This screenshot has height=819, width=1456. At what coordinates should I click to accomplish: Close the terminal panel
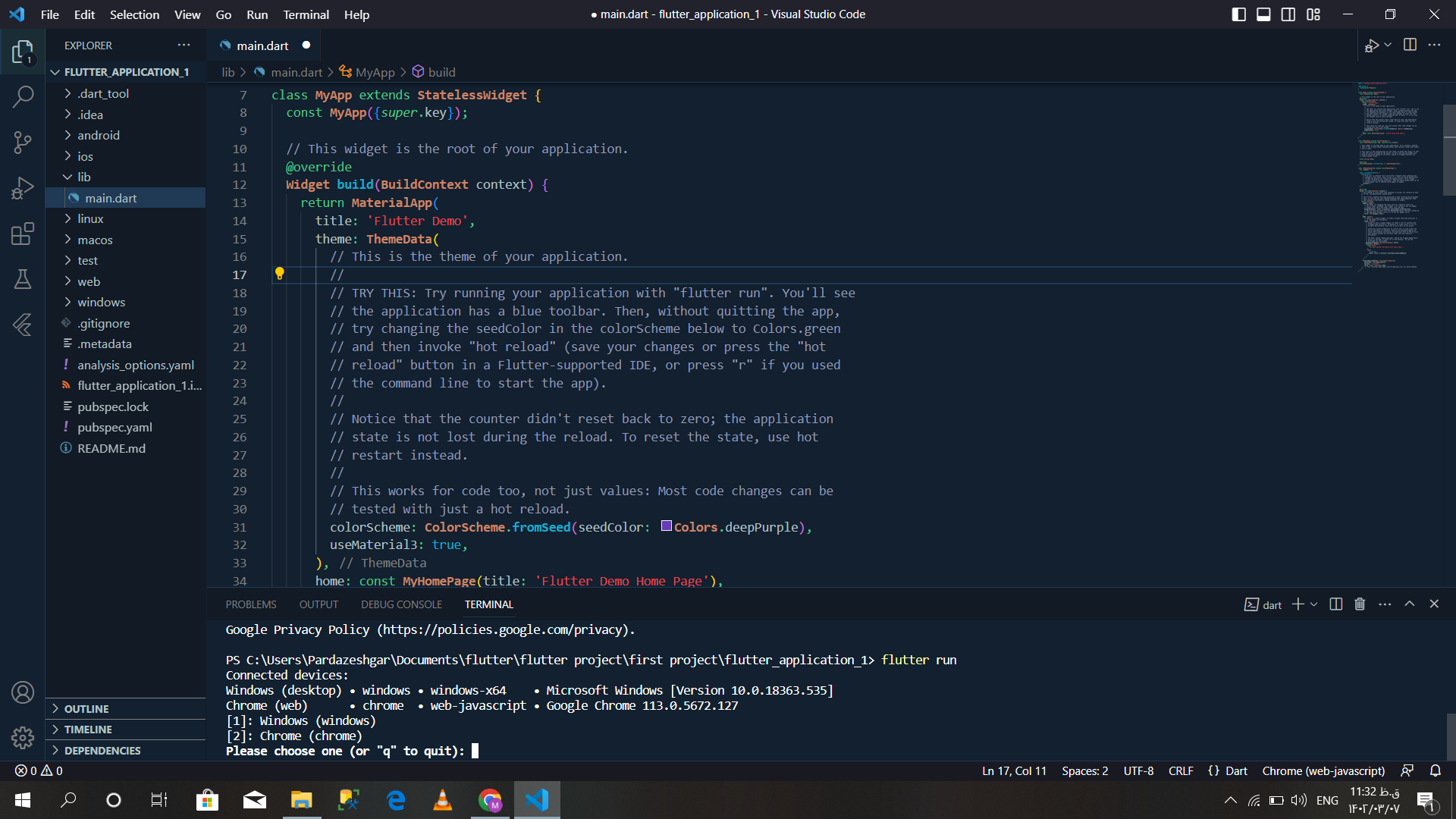coord(1434,604)
